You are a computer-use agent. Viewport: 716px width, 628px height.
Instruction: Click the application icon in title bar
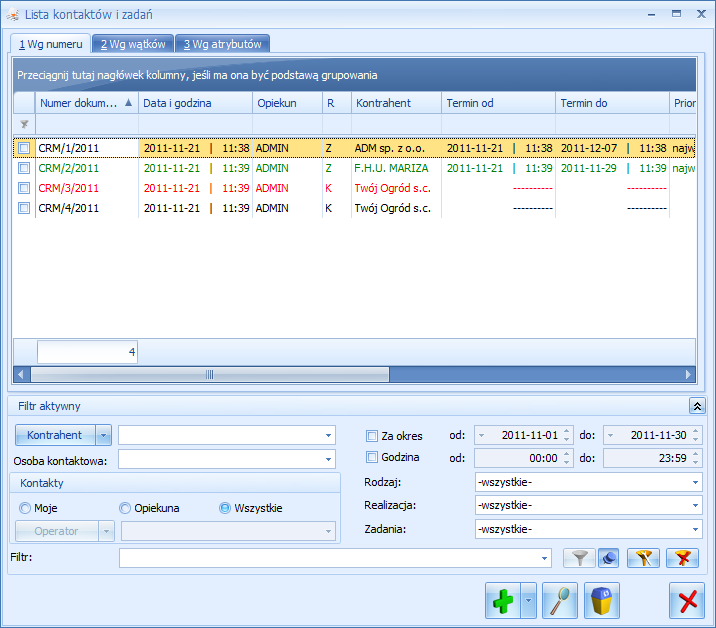(12, 15)
